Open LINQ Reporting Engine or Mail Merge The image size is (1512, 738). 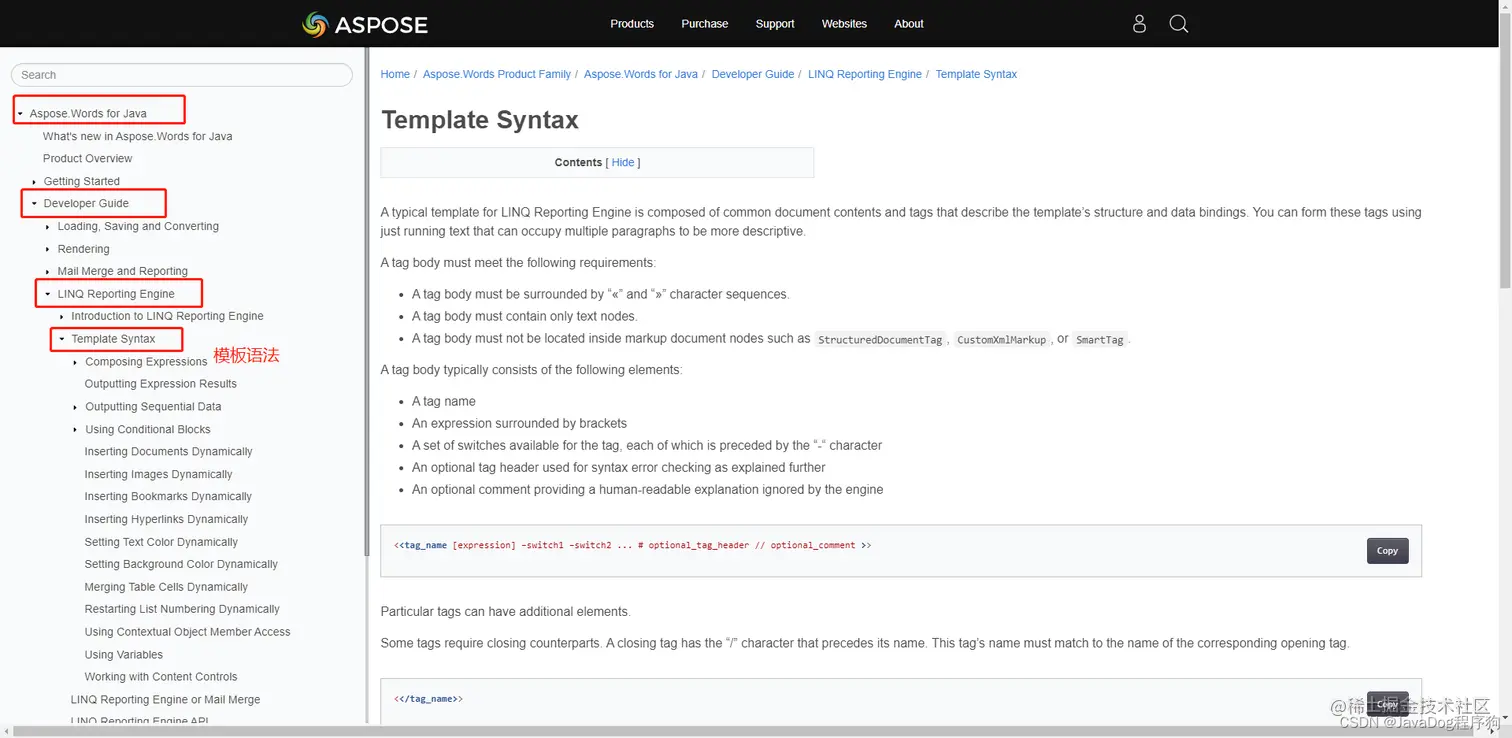pos(165,700)
